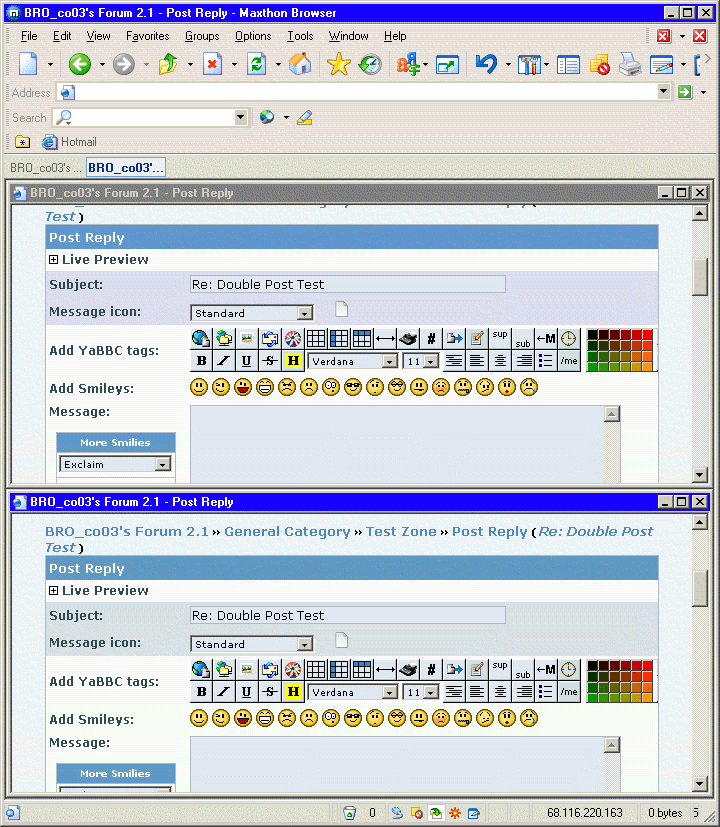Click the Hotmail favorites link
This screenshot has height=827, width=720.
point(78,142)
